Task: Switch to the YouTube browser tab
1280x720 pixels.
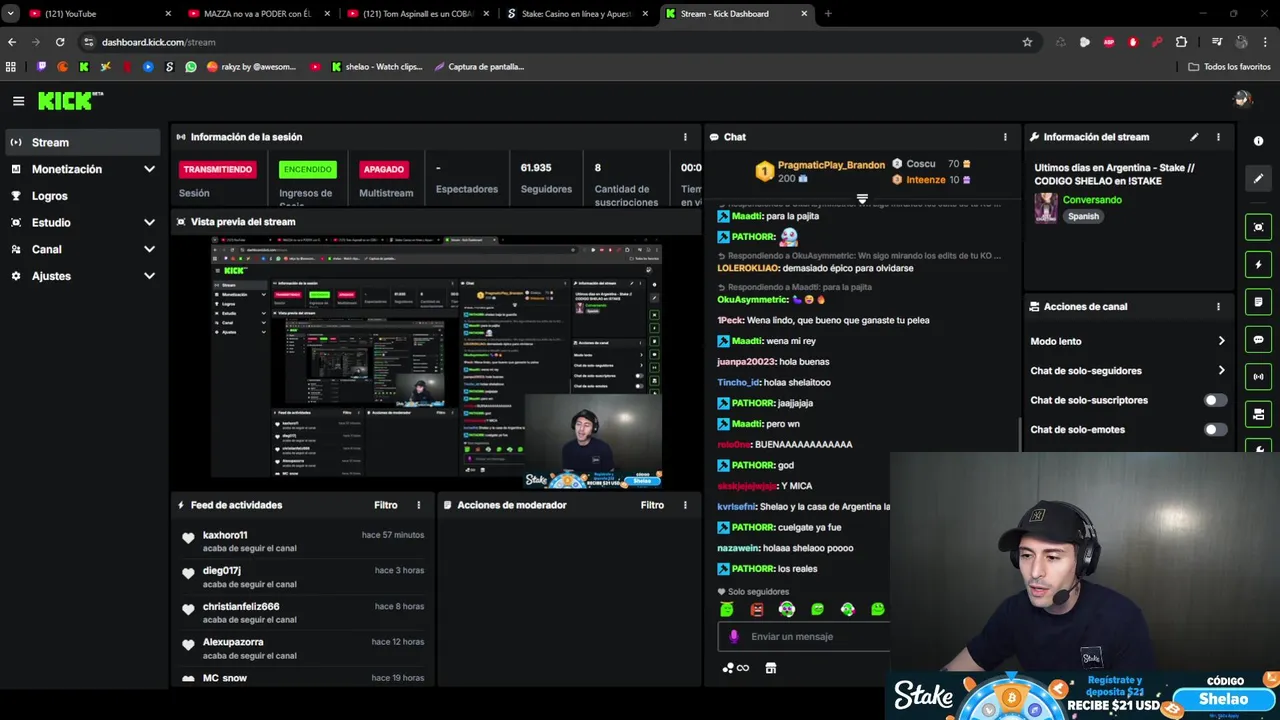Action: point(100,14)
